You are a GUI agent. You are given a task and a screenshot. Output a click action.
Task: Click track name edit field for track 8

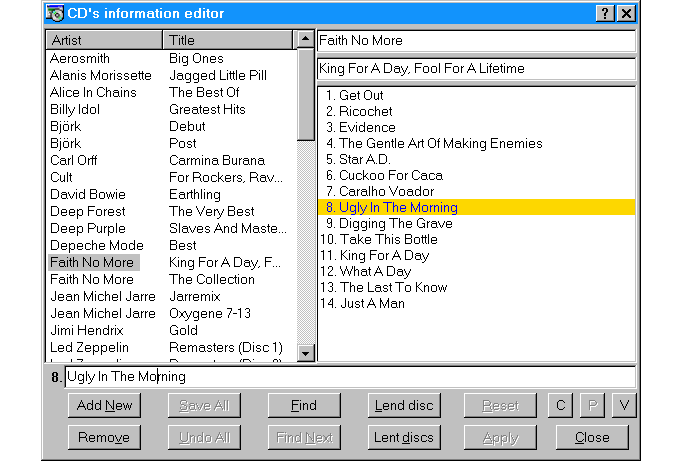(350, 377)
